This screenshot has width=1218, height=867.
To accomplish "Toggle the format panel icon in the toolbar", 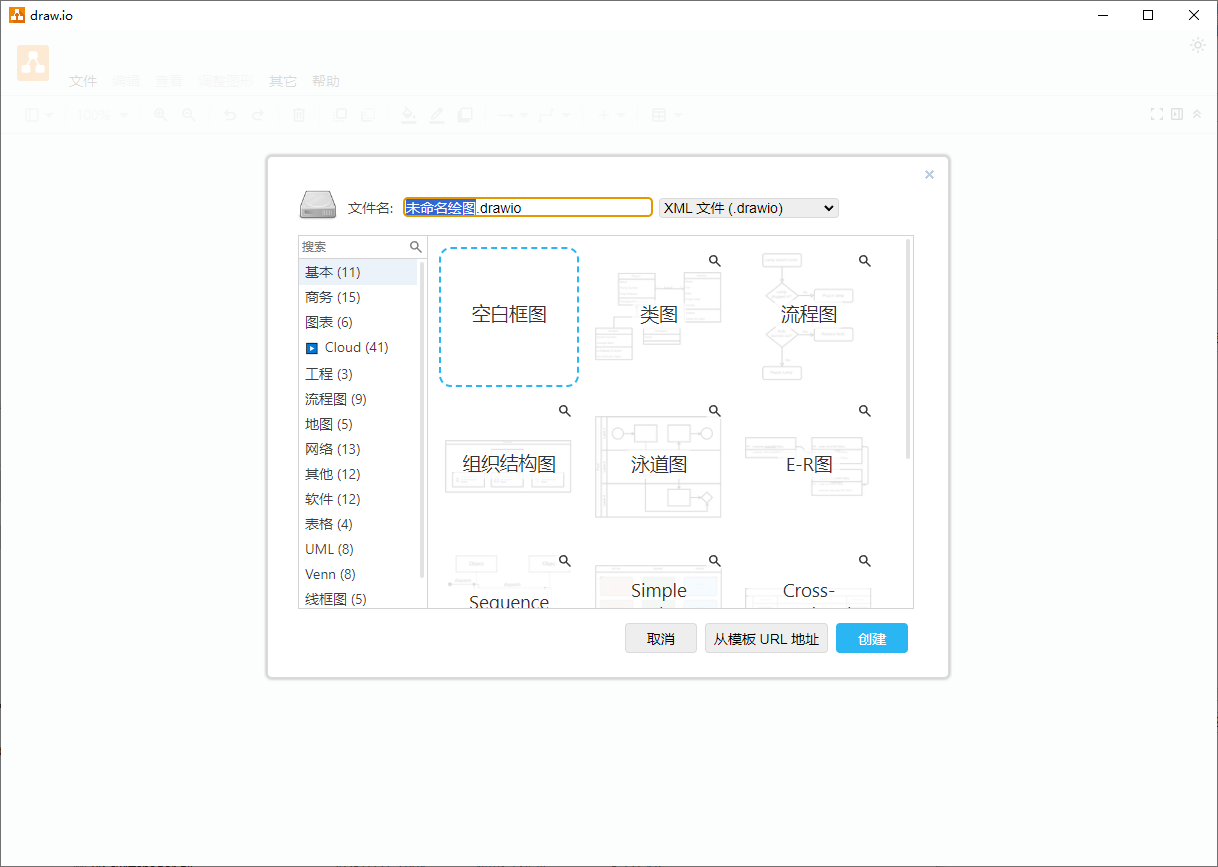I will click(1177, 114).
